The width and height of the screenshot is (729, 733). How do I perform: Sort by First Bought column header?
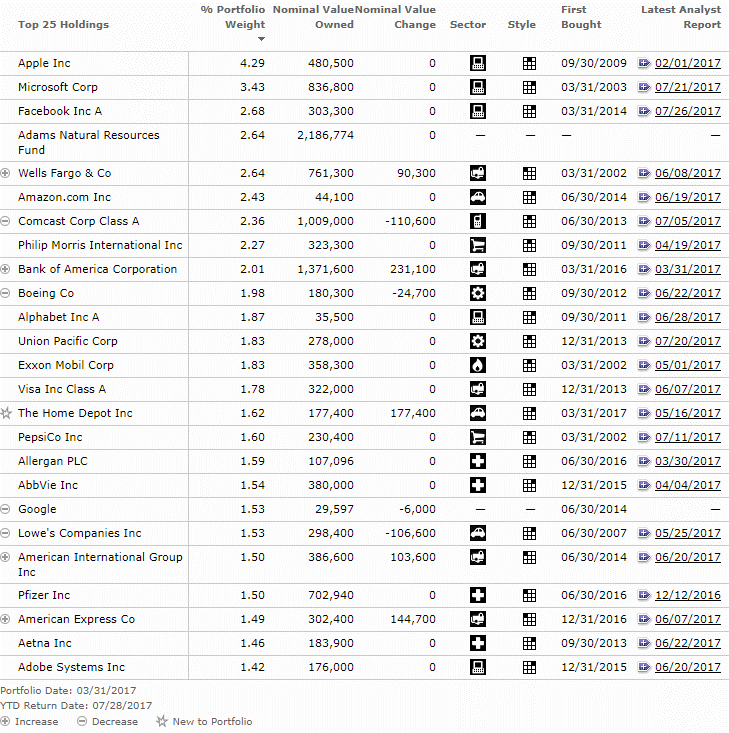tap(581, 17)
